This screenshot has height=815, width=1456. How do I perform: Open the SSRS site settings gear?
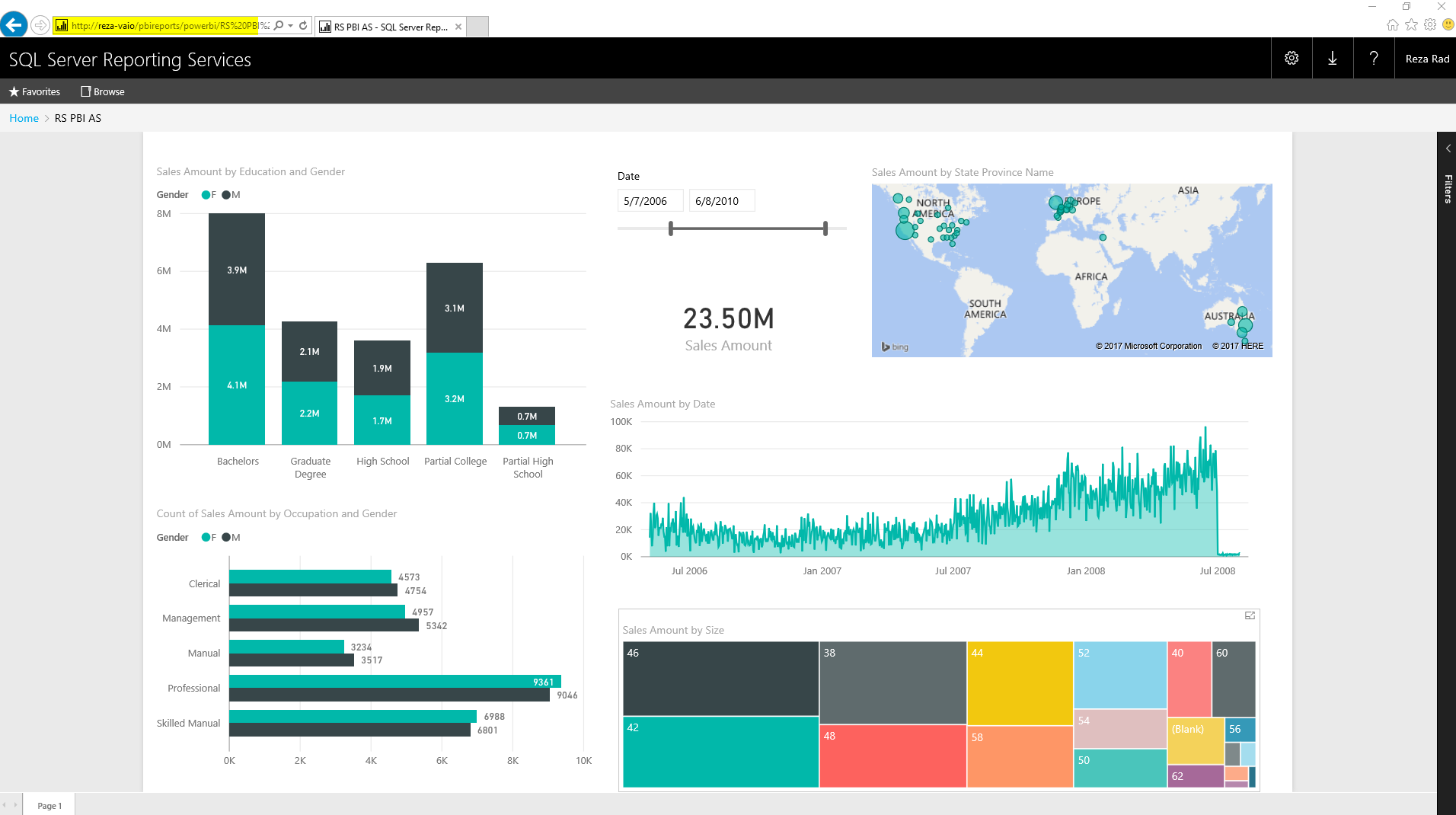point(1291,58)
